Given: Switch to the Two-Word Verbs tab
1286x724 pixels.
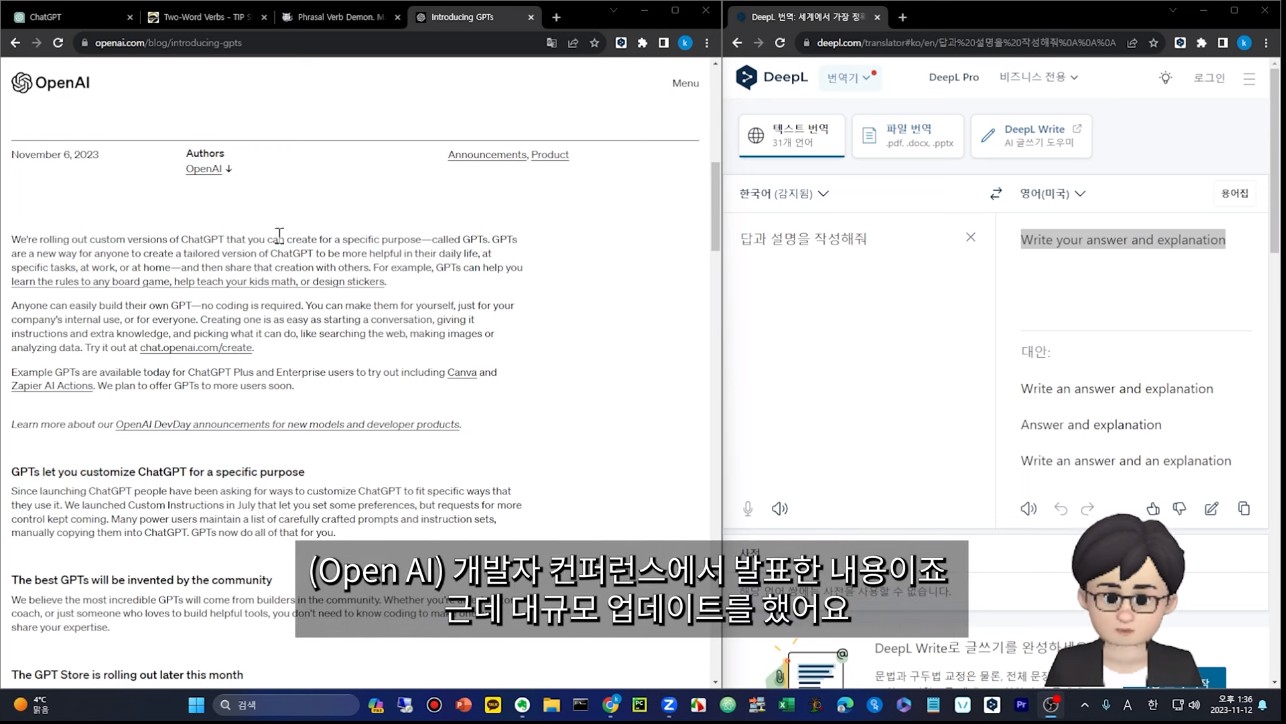Looking at the screenshot, I should (x=206, y=17).
